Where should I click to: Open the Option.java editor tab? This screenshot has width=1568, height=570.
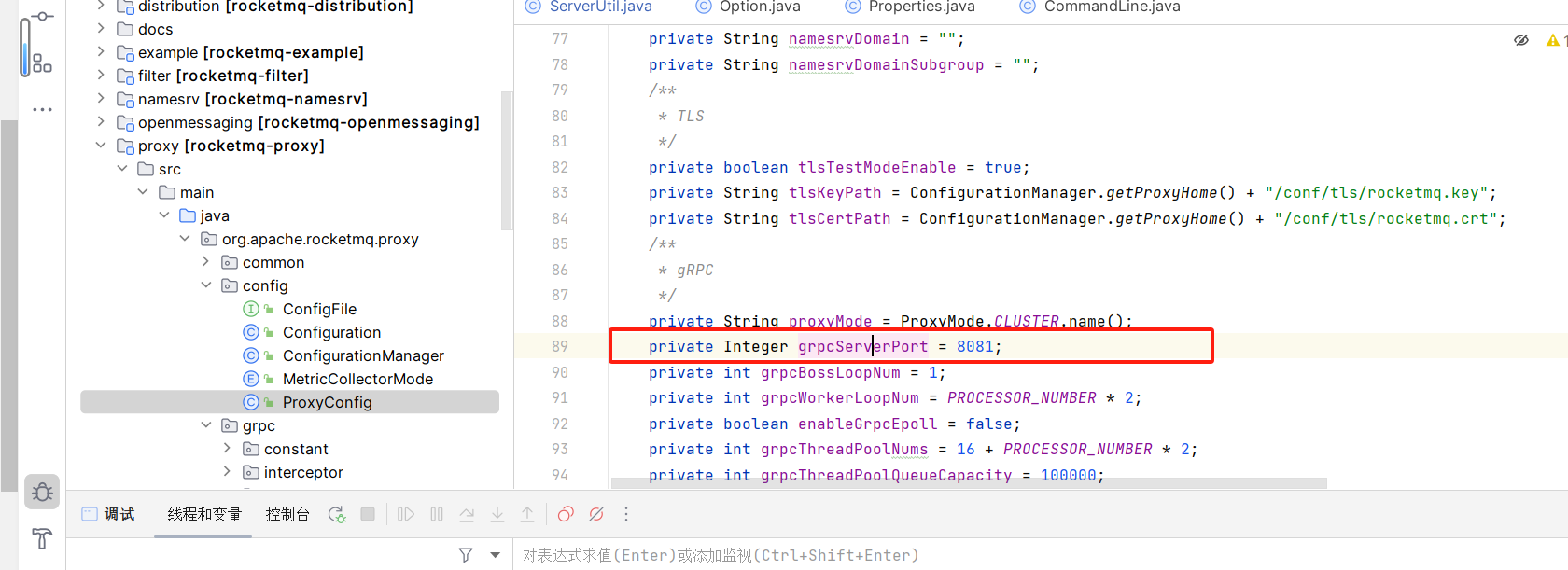point(749,7)
